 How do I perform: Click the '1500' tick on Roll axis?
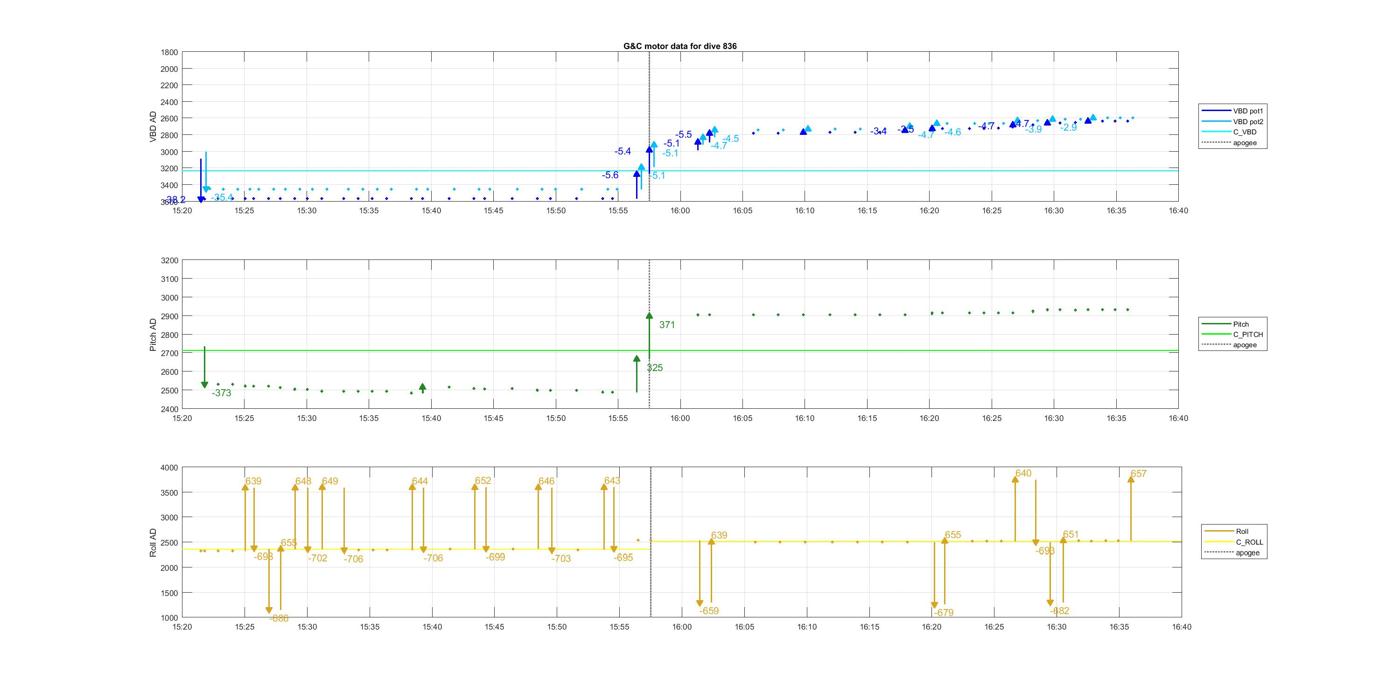pyautogui.click(x=170, y=593)
